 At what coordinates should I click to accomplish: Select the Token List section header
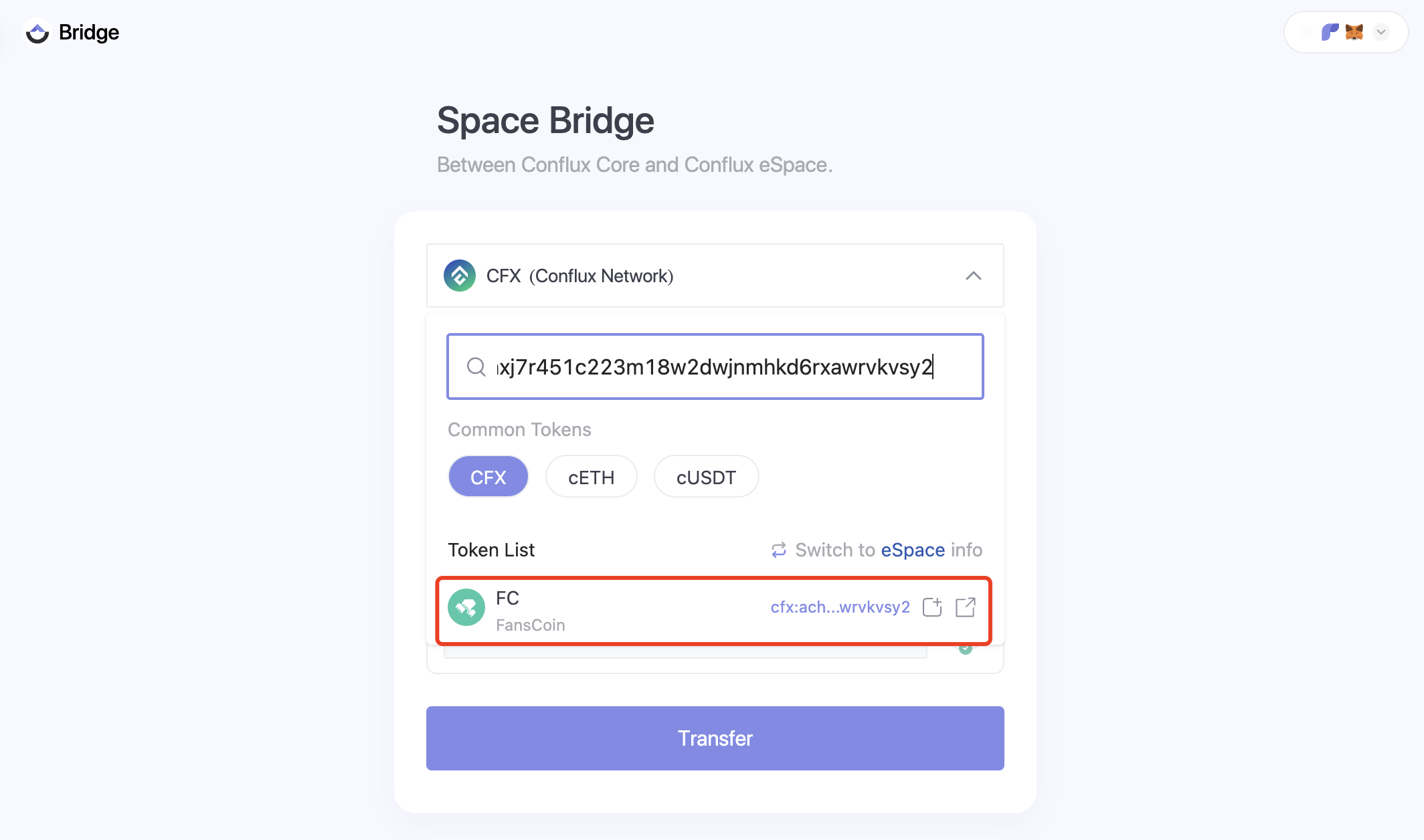pos(491,550)
